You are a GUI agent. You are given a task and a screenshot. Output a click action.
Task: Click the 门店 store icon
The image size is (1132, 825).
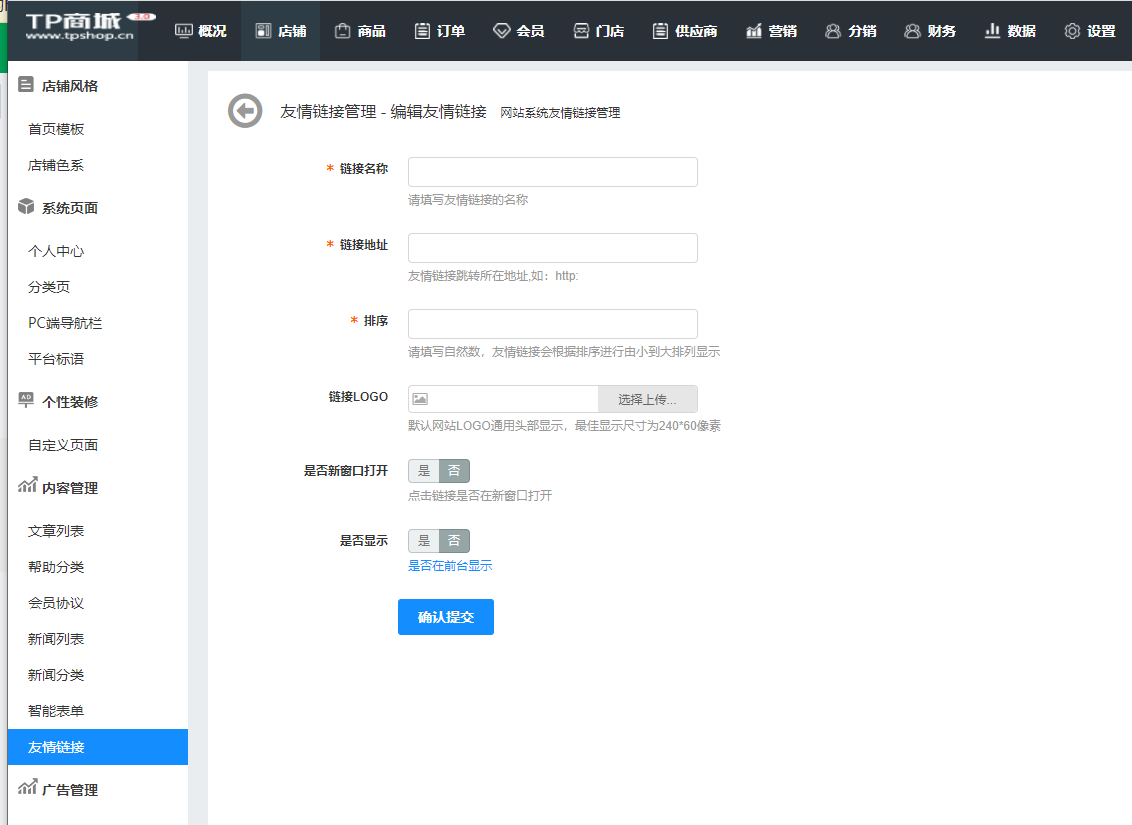tap(581, 31)
